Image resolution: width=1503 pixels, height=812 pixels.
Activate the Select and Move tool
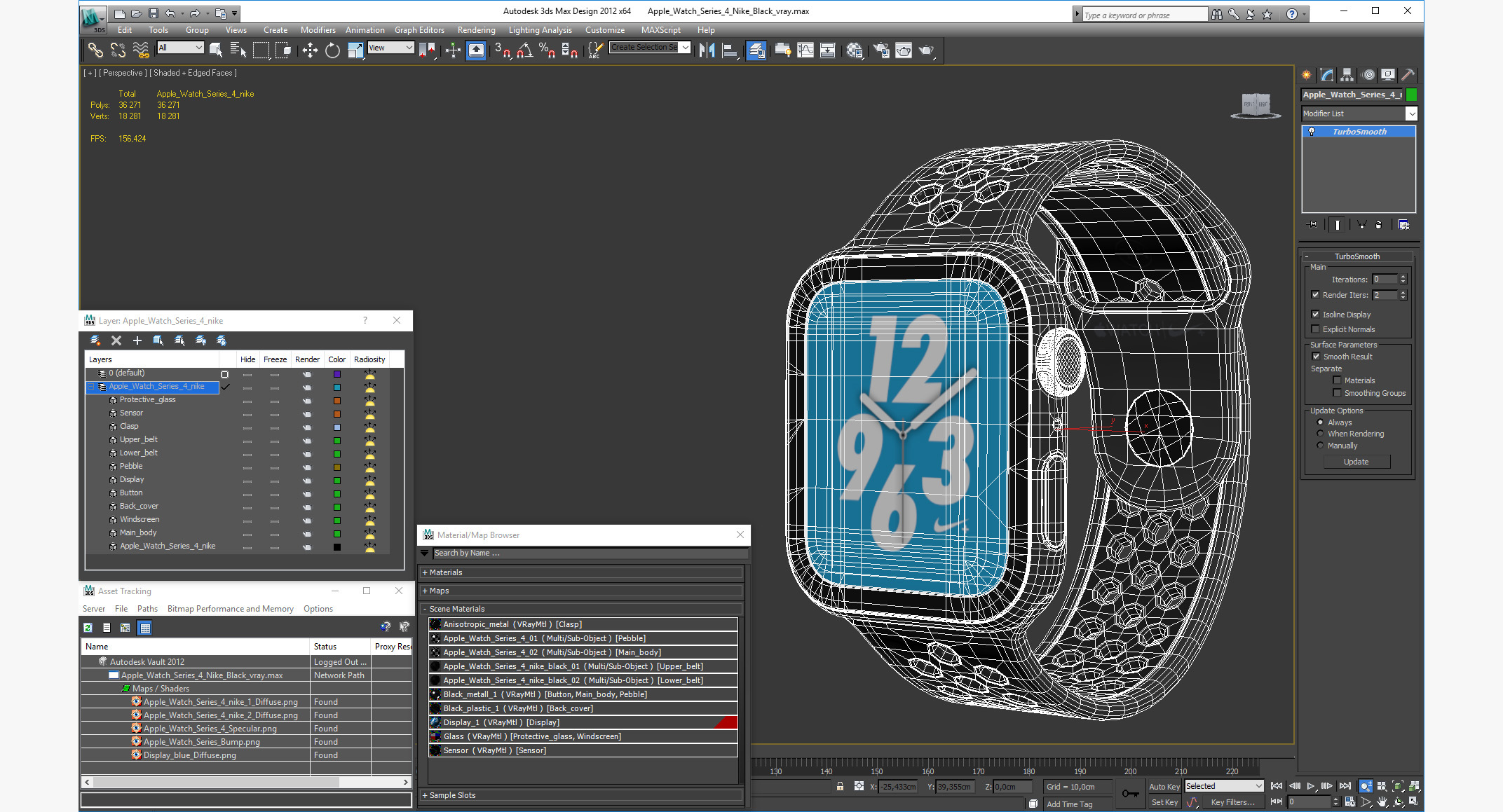309,50
